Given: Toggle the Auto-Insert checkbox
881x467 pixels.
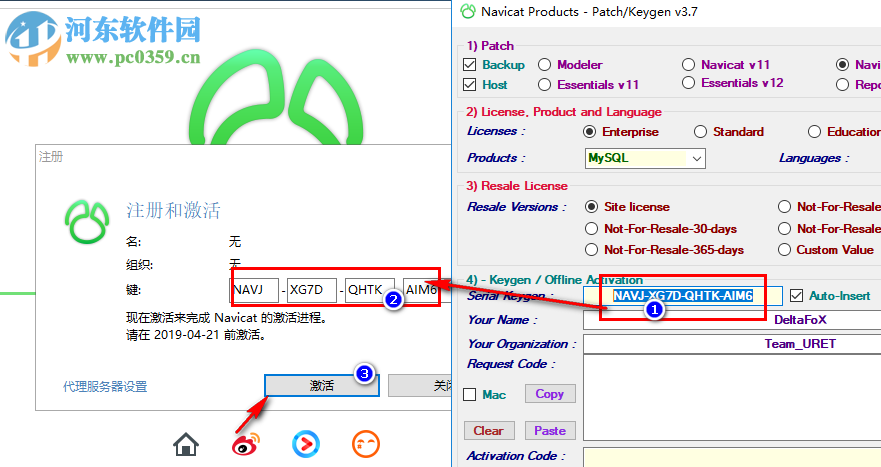Looking at the screenshot, I should 796,296.
